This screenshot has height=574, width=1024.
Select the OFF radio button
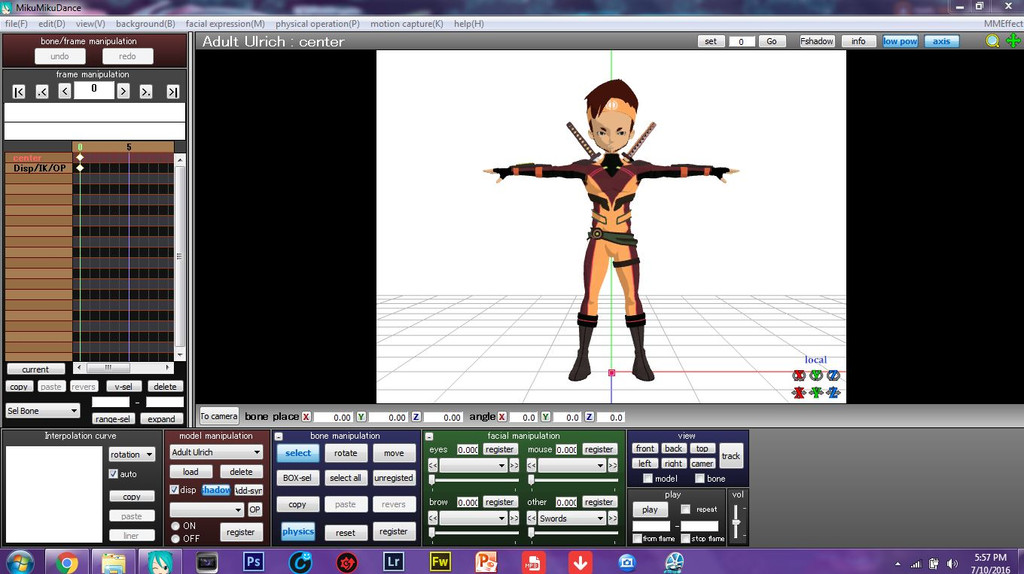(x=176, y=539)
